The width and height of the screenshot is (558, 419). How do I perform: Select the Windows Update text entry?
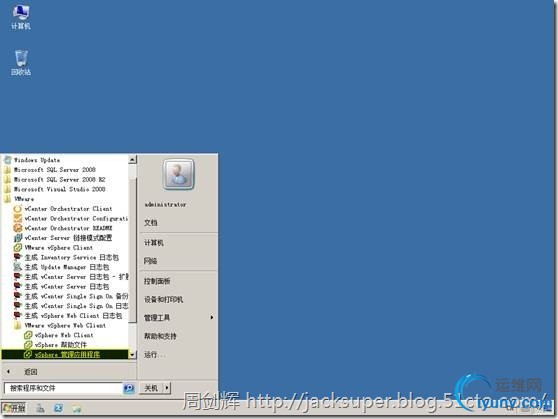[x=37, y=160]
